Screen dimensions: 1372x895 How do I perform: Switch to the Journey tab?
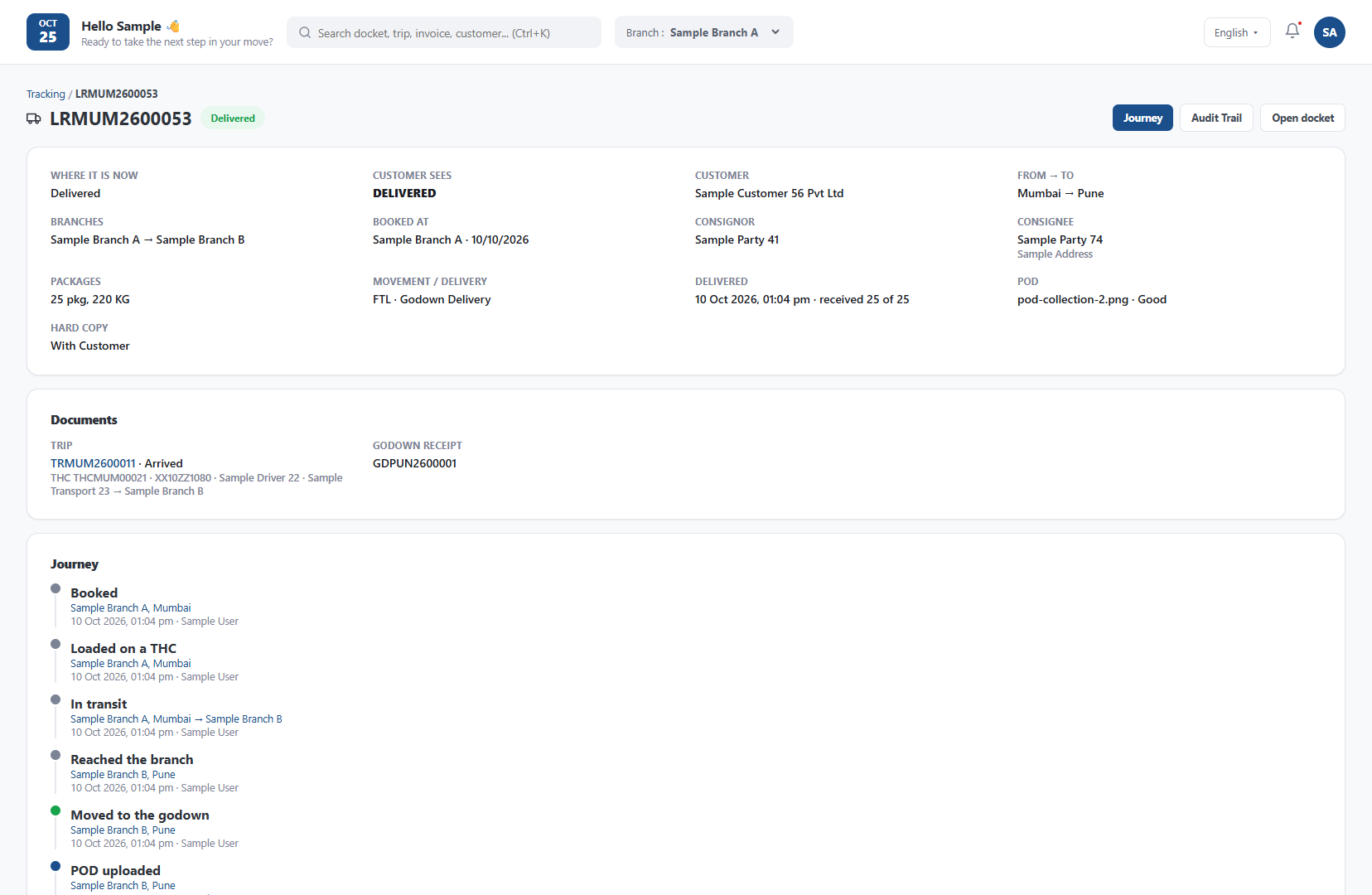click(x=1143, y=118)
